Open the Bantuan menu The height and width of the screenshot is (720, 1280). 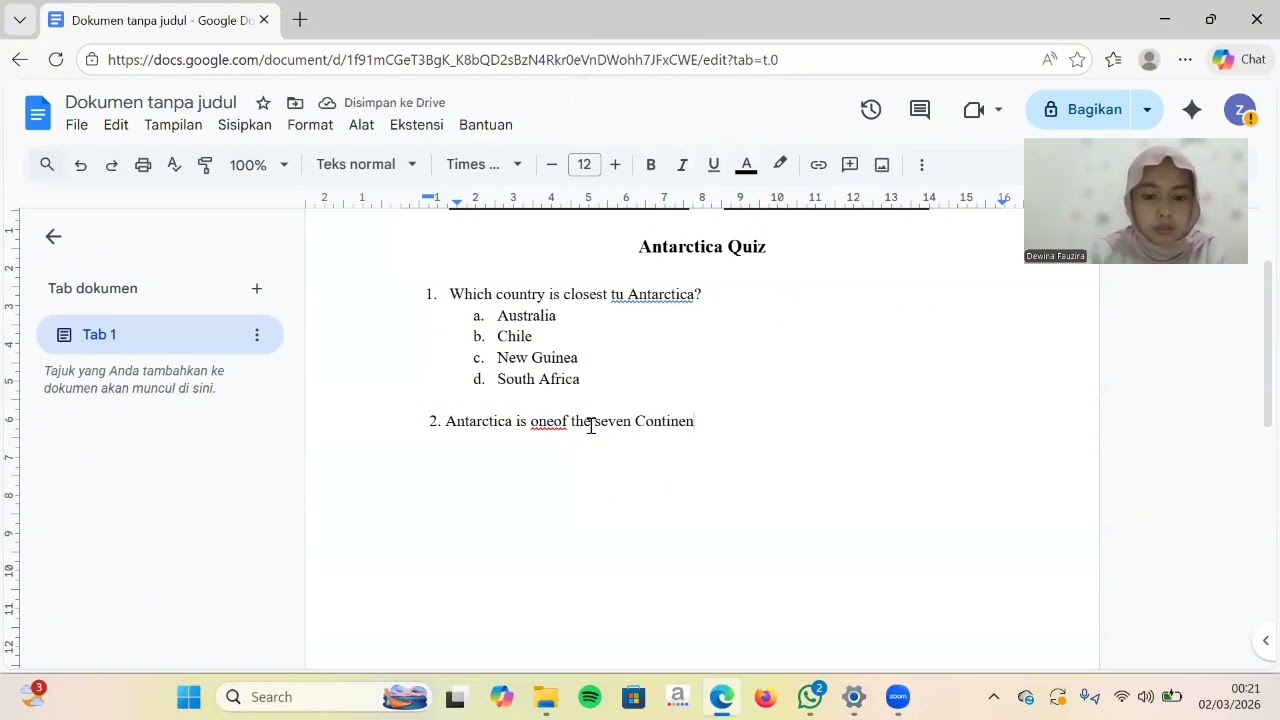[486, 125]
